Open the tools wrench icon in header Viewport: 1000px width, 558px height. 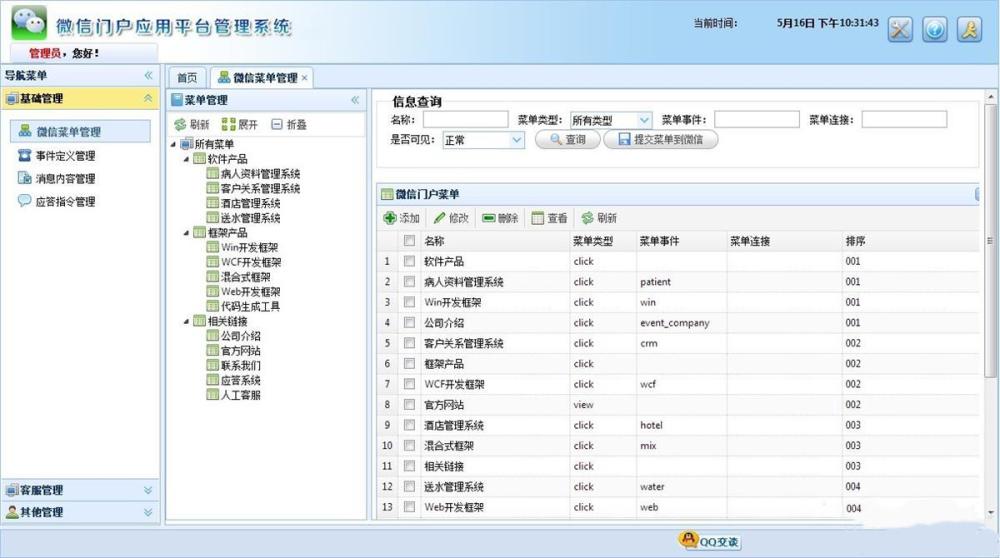pyautogui.click(x=900, y=29)
